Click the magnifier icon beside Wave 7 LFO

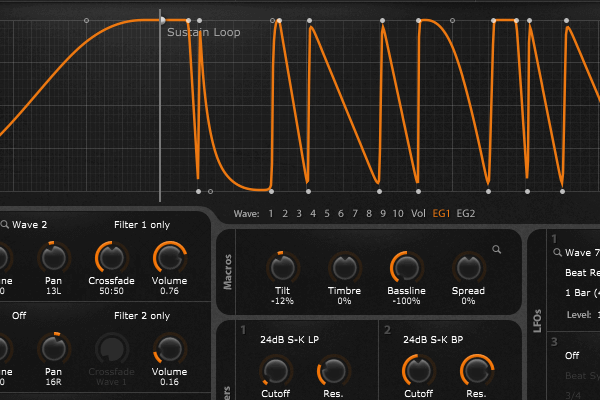(558, 253)
